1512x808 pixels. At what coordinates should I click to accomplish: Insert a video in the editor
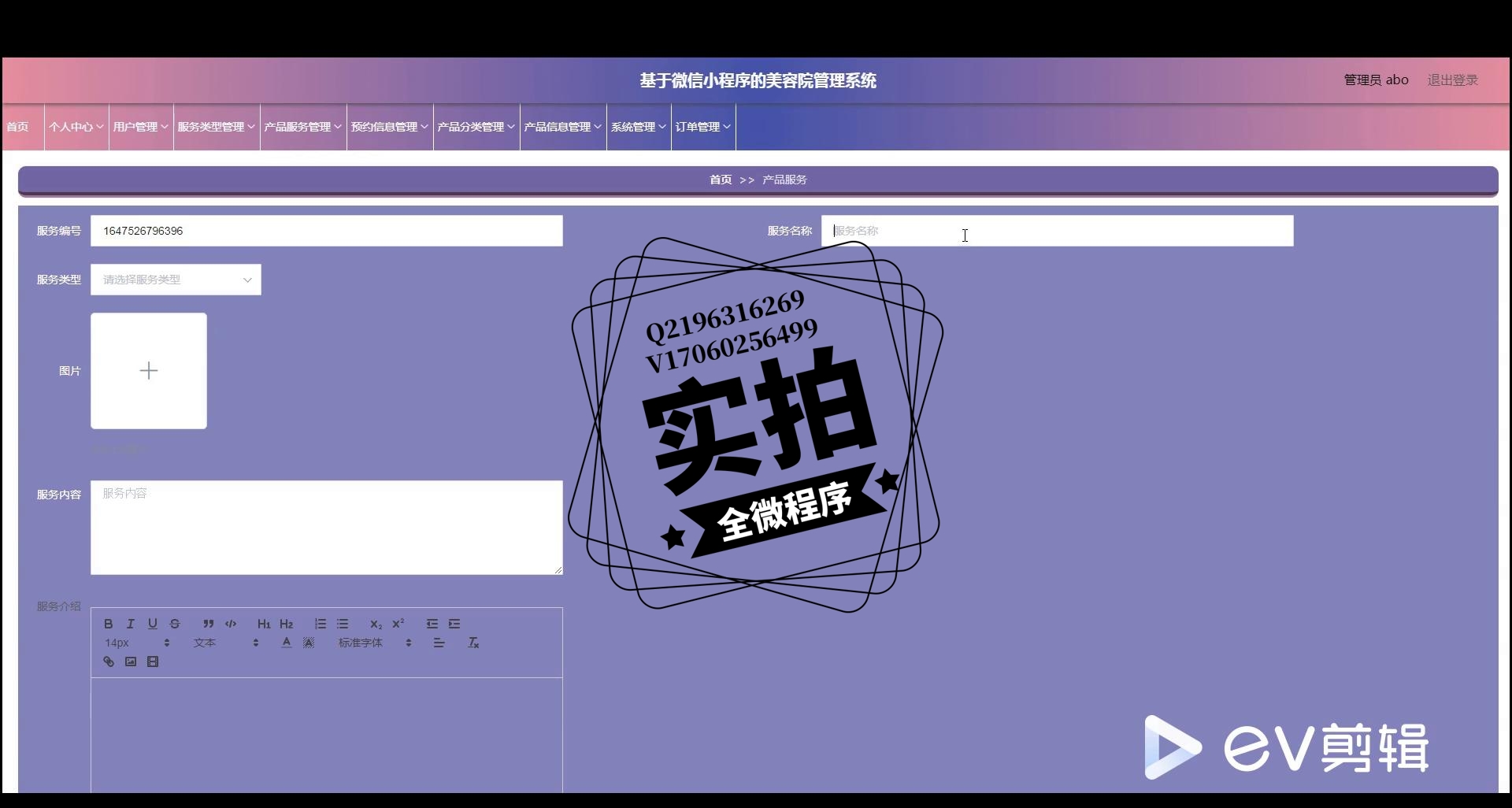[153, 662]
